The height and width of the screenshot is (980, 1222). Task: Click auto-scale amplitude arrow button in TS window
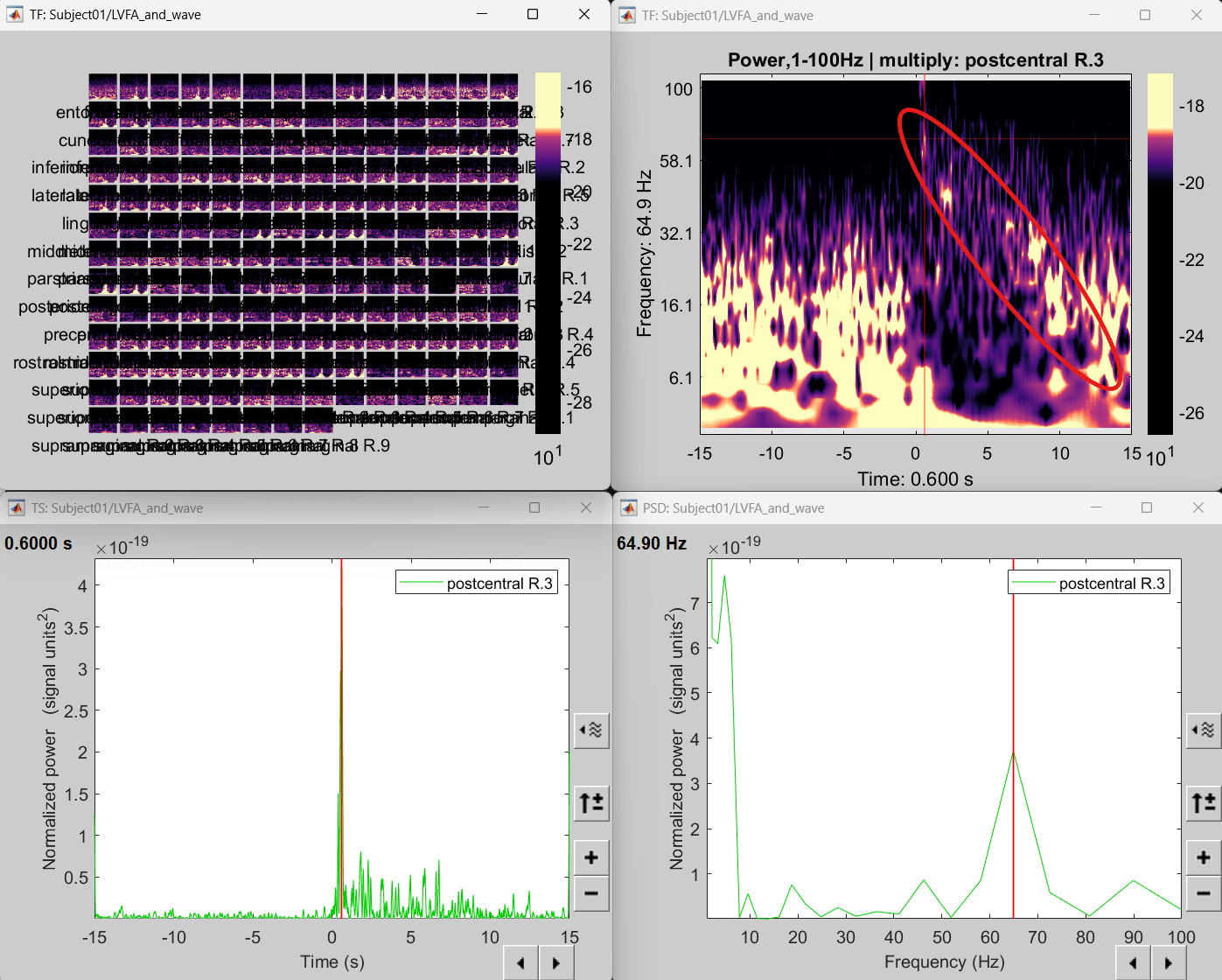pyautogui.click(x=591, y=802)
